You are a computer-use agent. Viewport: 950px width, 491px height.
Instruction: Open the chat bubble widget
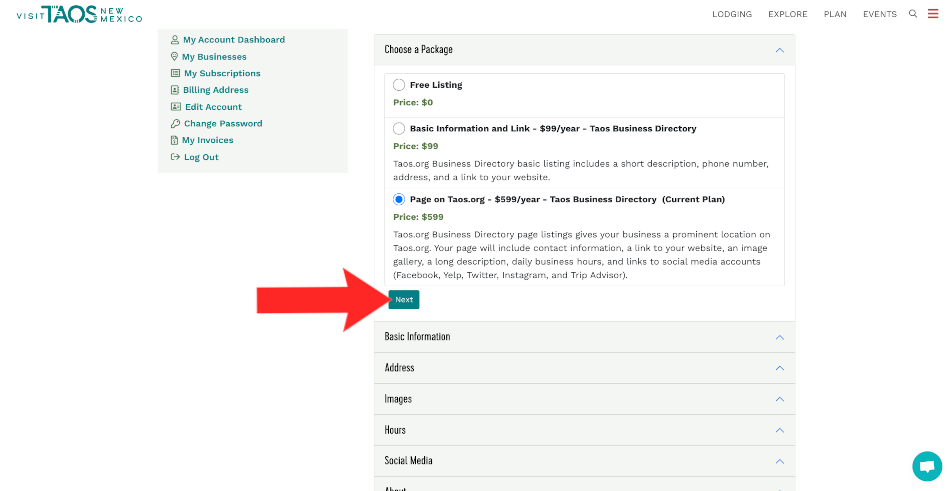pyautogui.click(x=927, y=466)
